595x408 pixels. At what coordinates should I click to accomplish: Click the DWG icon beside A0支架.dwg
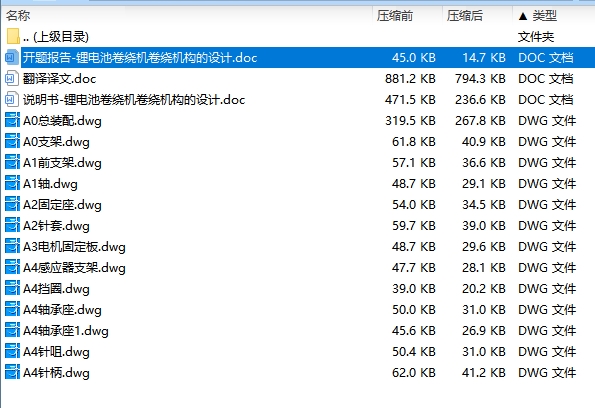[12, 142]
